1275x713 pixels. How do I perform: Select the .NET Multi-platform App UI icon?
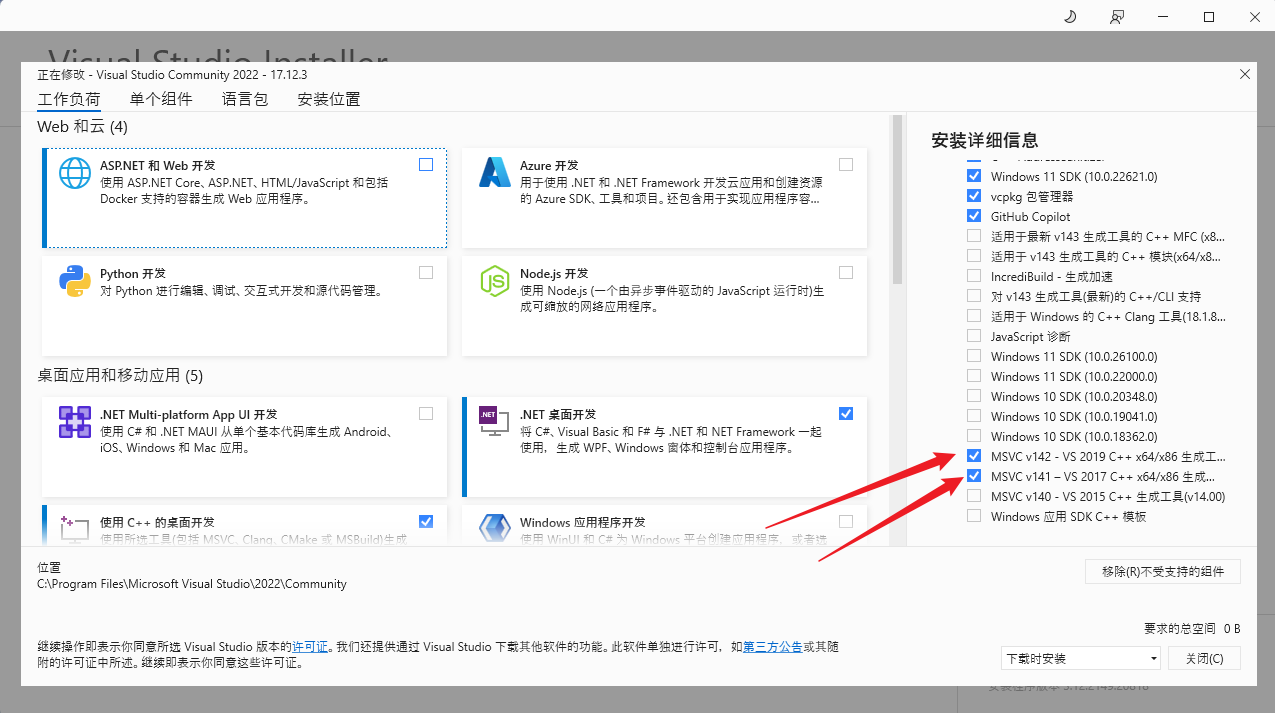74,421
